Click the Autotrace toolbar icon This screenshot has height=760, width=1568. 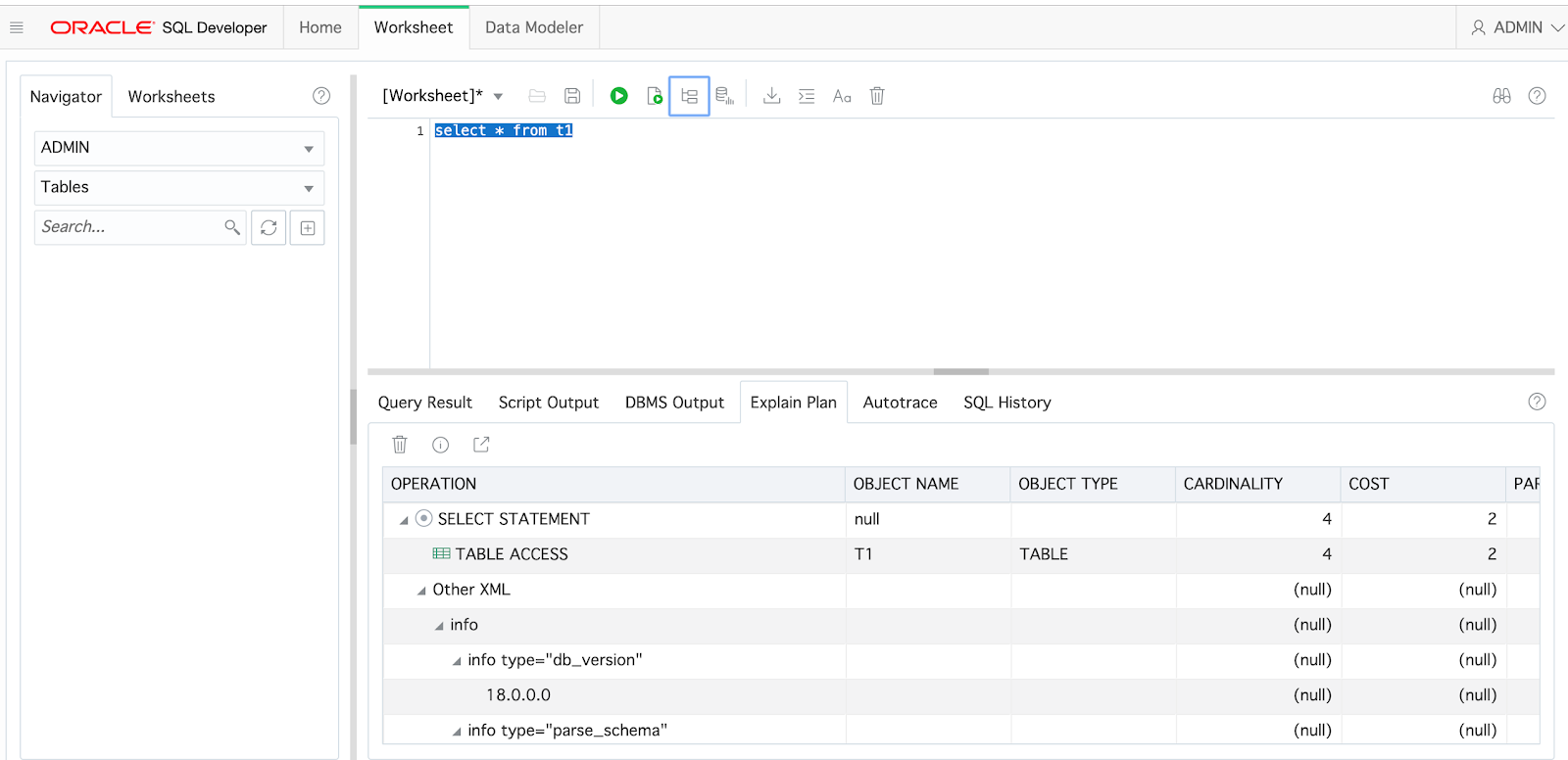coord(724,96)
